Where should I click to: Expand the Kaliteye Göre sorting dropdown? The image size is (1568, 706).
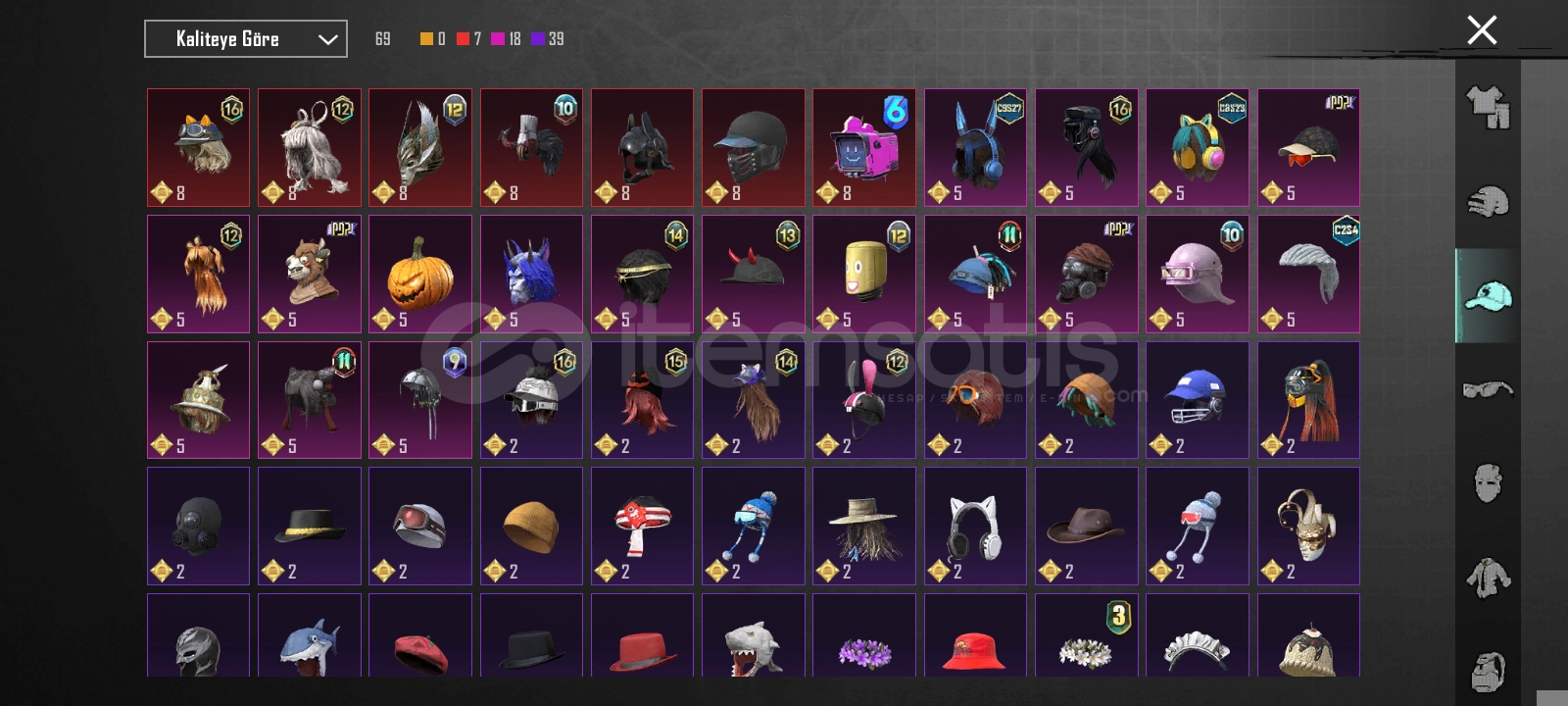246,39
